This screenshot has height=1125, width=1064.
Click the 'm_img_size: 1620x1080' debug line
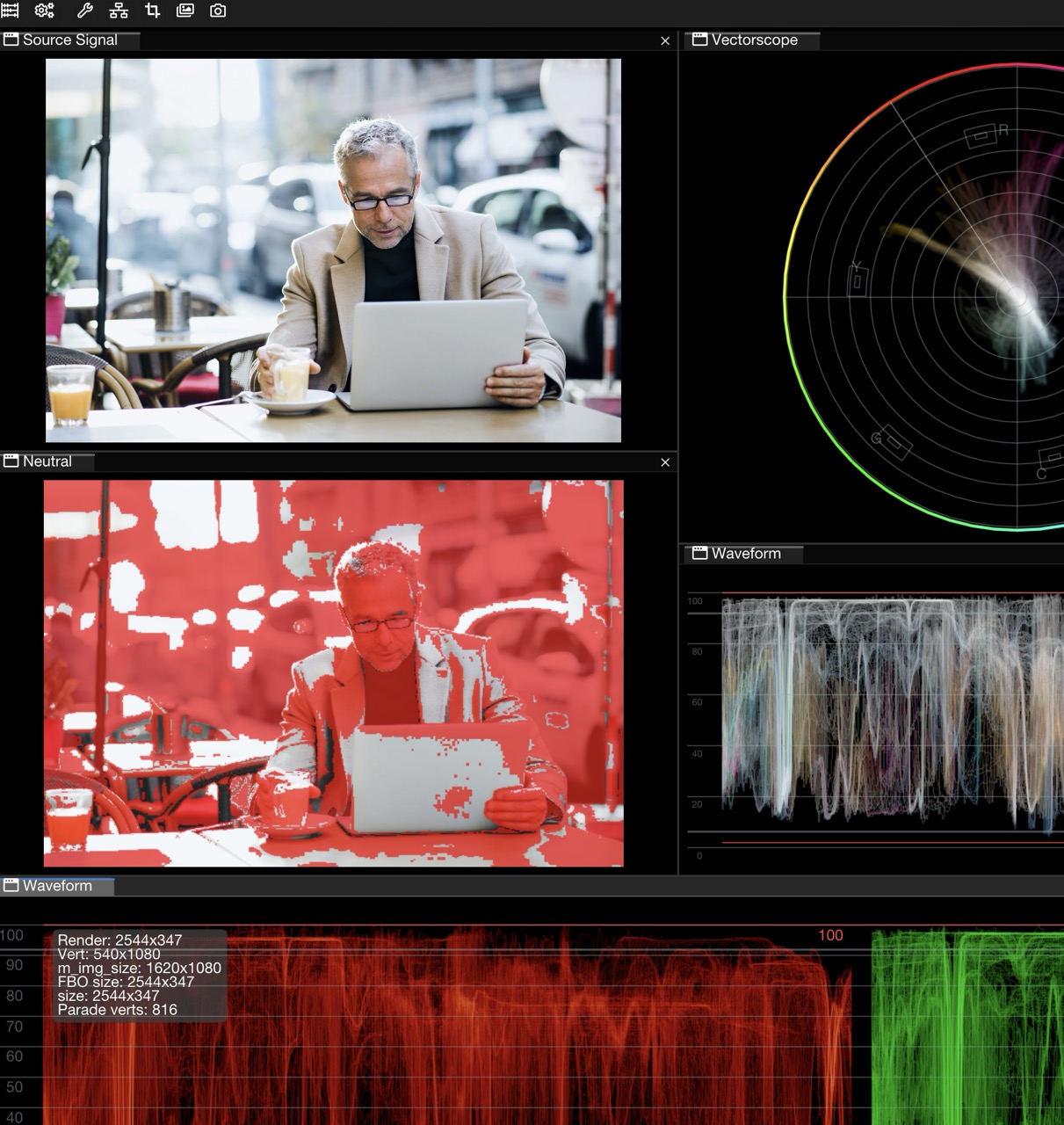click(x=140, y=968)
